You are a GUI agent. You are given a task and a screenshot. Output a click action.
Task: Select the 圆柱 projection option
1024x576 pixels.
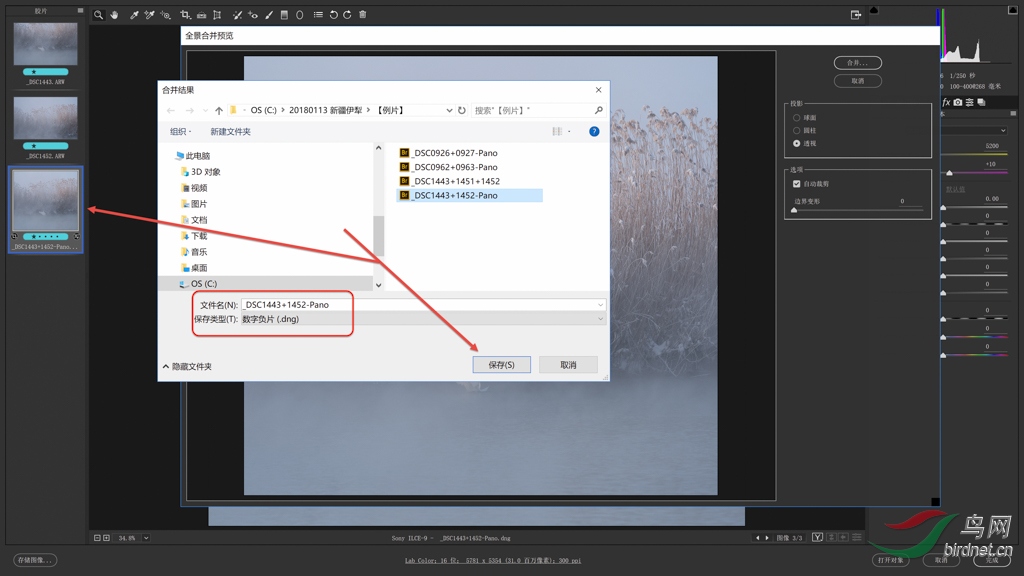click(796, 130)
